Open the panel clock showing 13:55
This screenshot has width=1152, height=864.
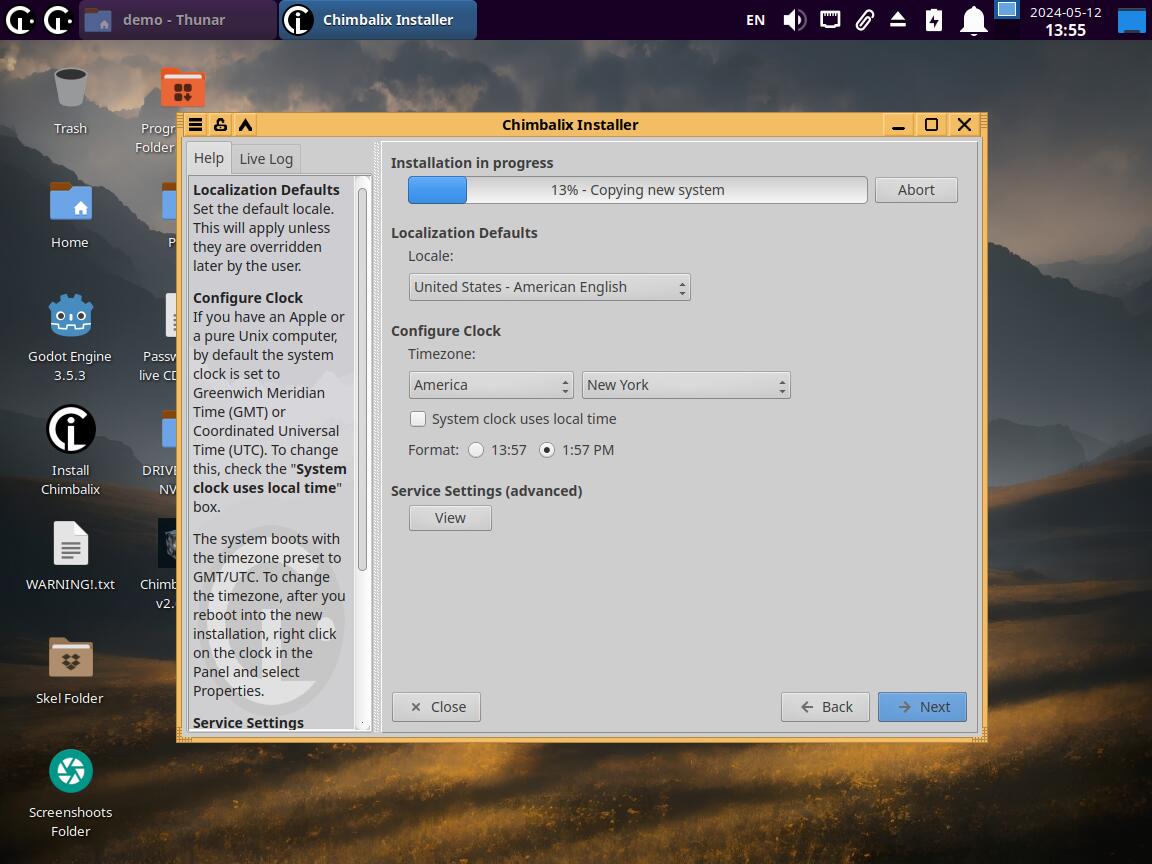pyautogui.click(x=1065, y=21)
